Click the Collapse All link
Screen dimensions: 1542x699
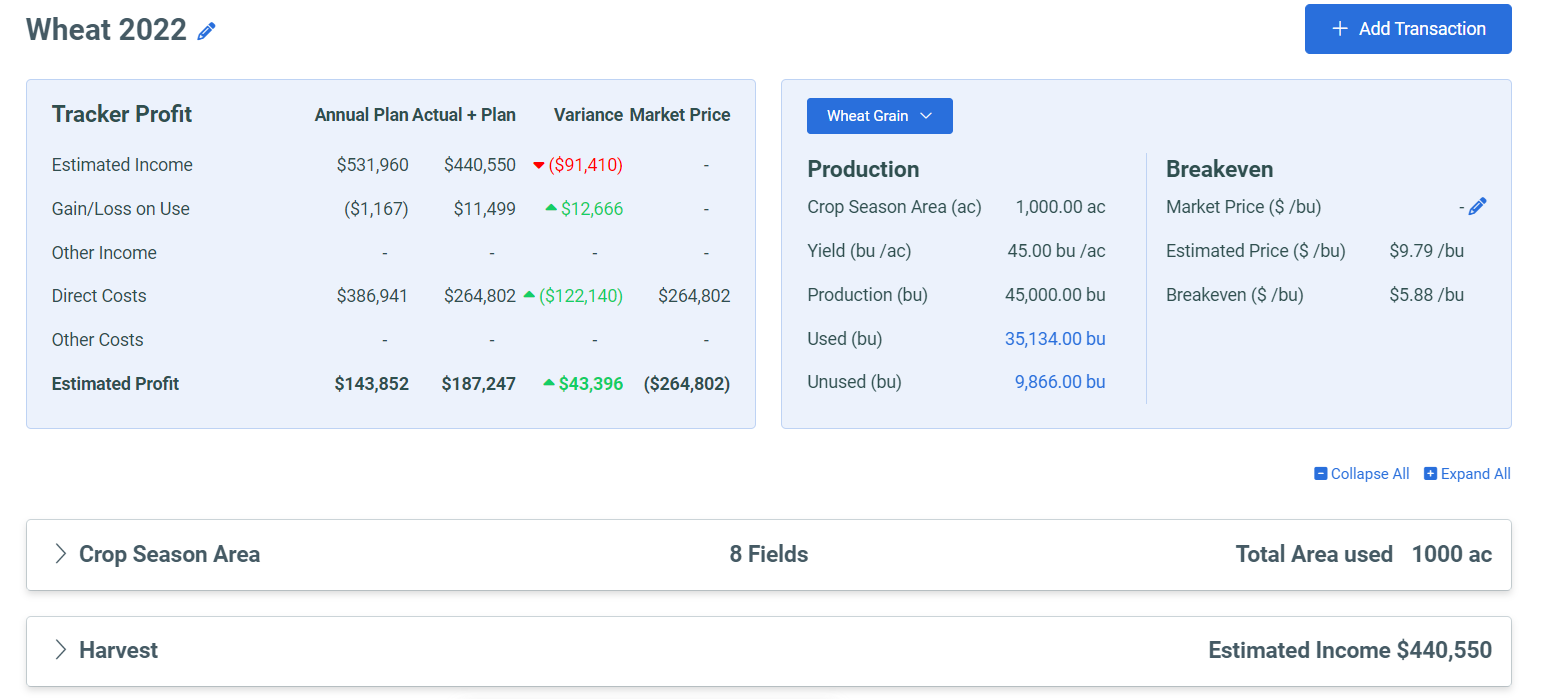(x=1369, y=473)
